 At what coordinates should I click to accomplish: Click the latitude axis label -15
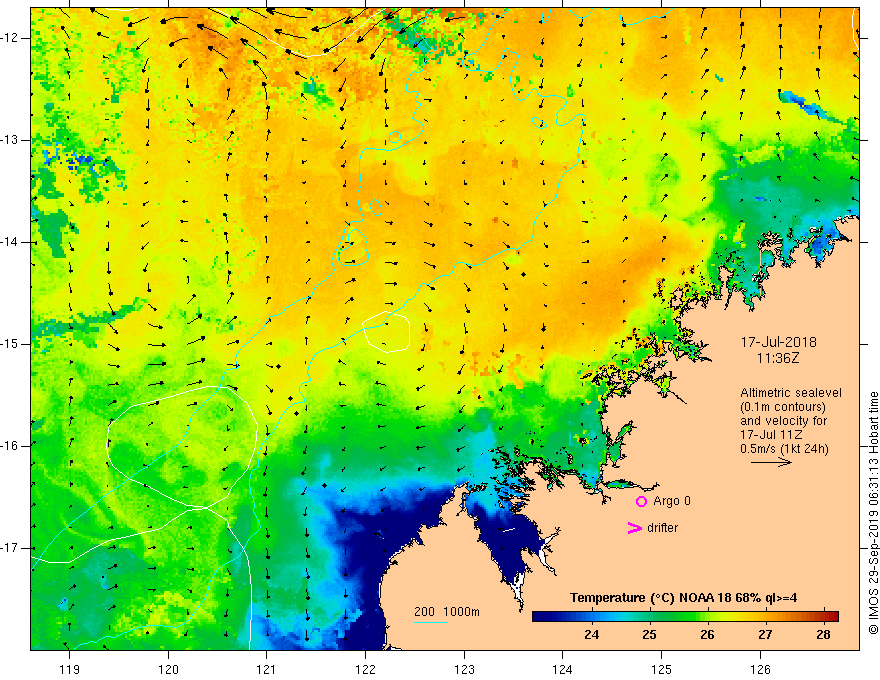click(11, 344)
